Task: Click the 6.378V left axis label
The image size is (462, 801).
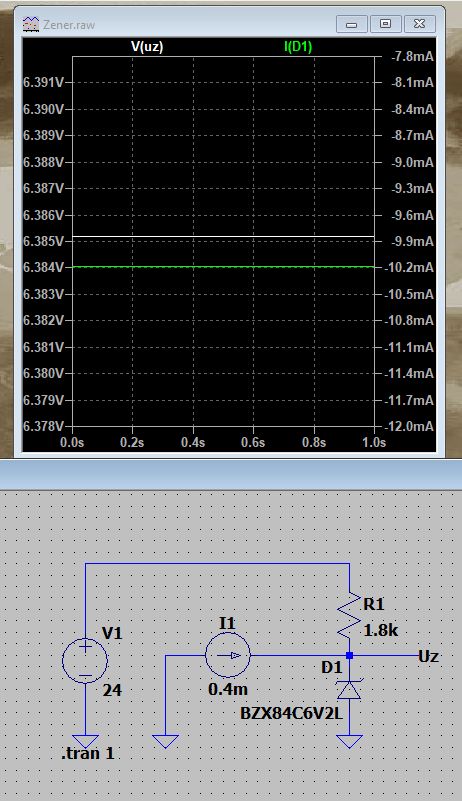Action: (x=43, y=426)
